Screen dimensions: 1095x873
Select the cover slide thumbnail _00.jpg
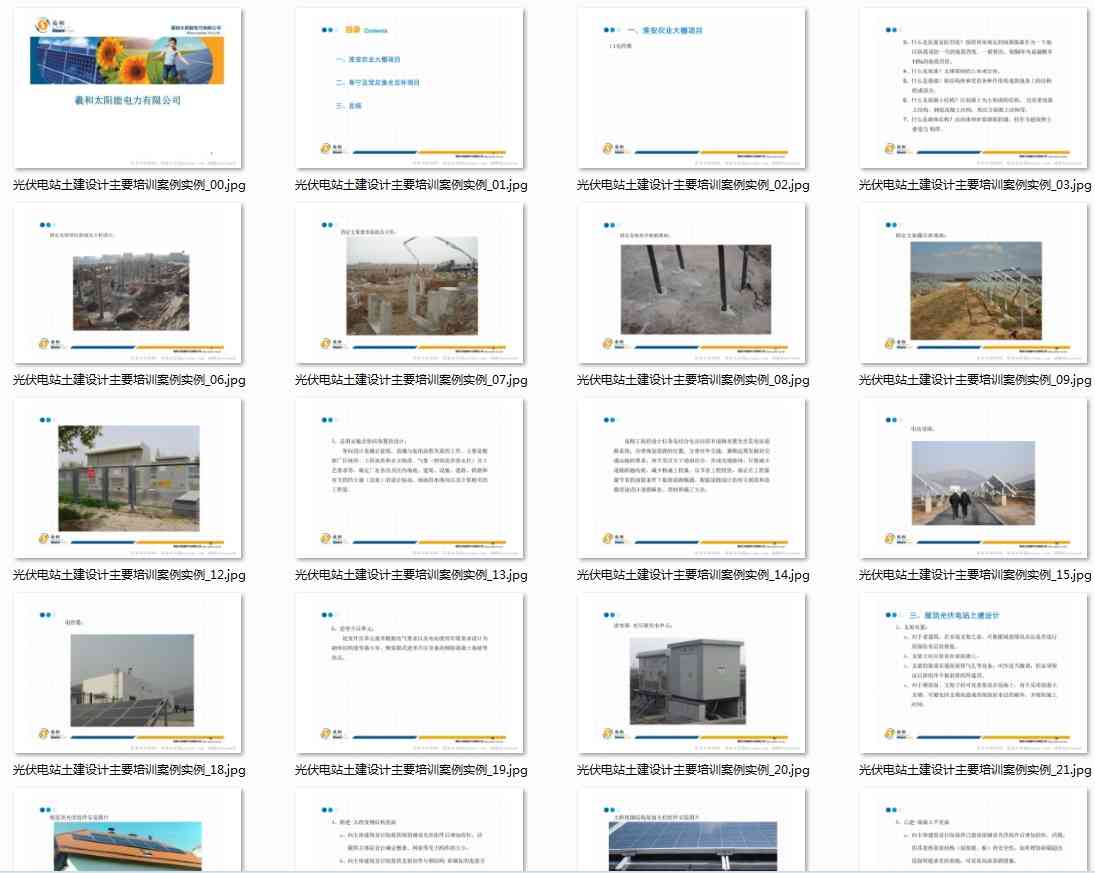click(x=129, y=88)
